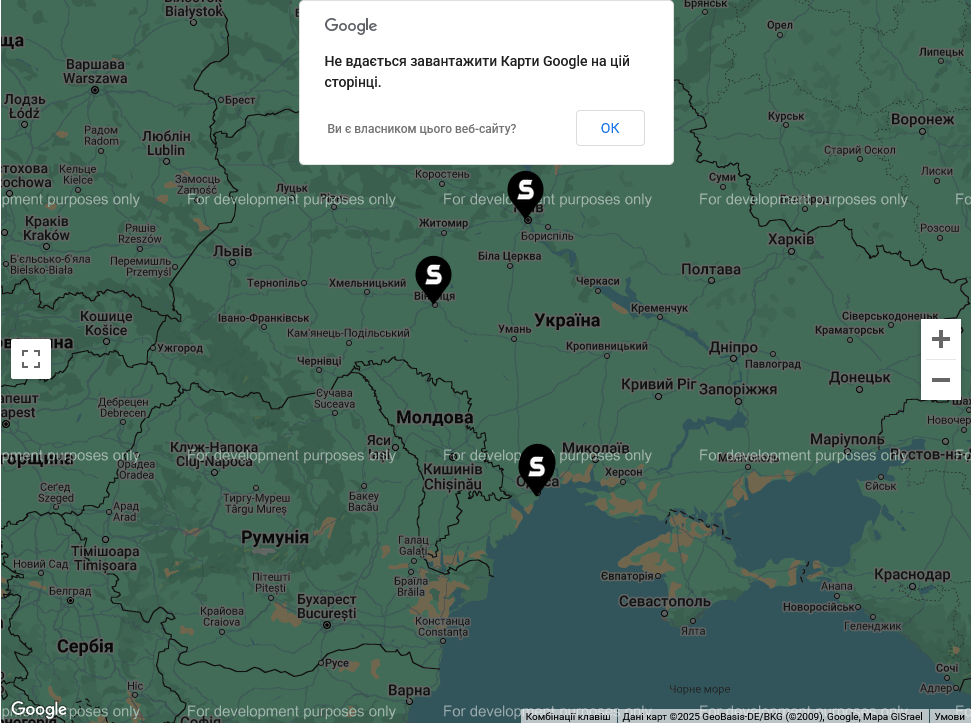Click the "Харків" city label

click(791, 240)
